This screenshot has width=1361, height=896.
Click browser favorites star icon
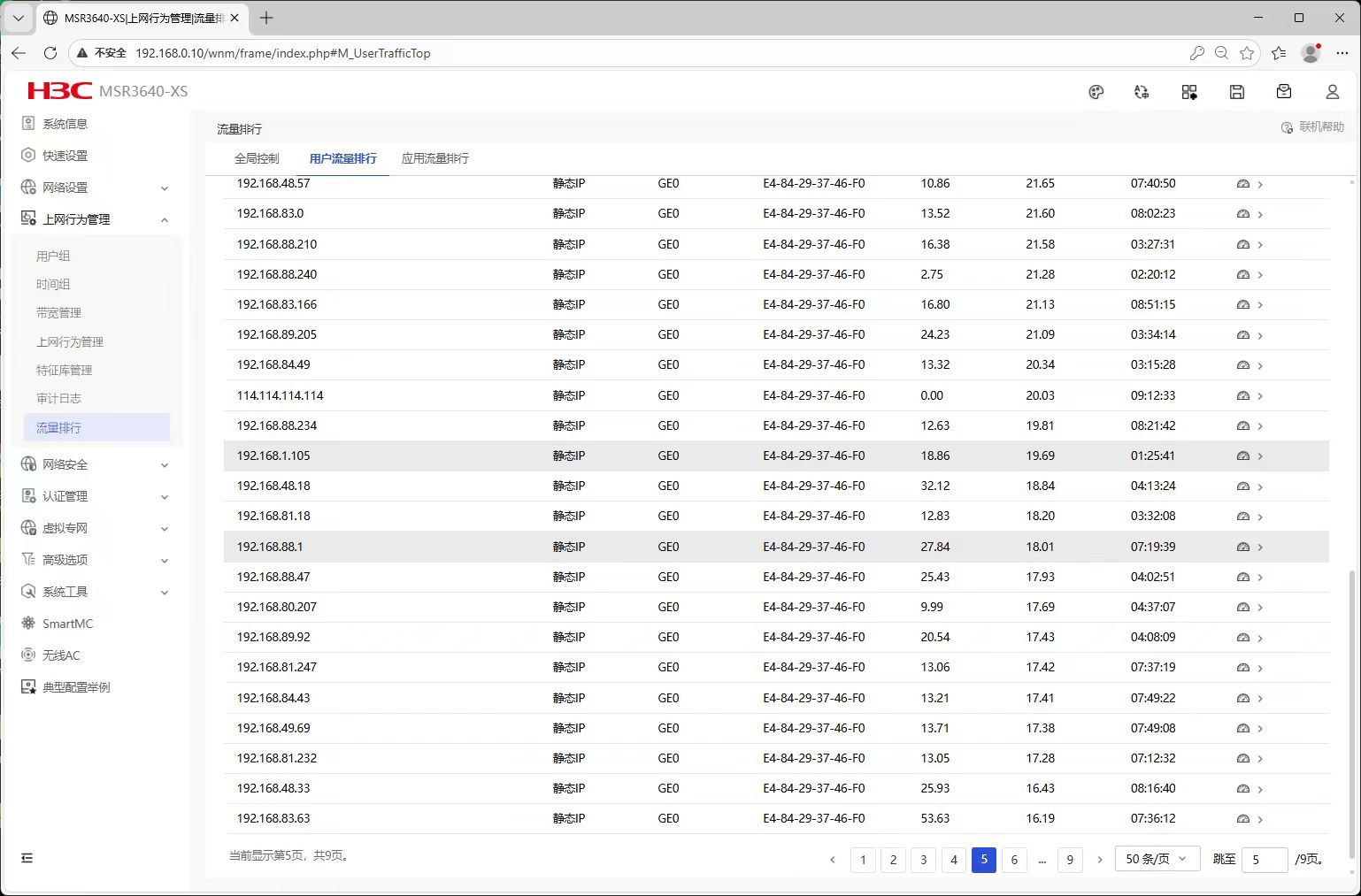click(x=1247, y=53)
